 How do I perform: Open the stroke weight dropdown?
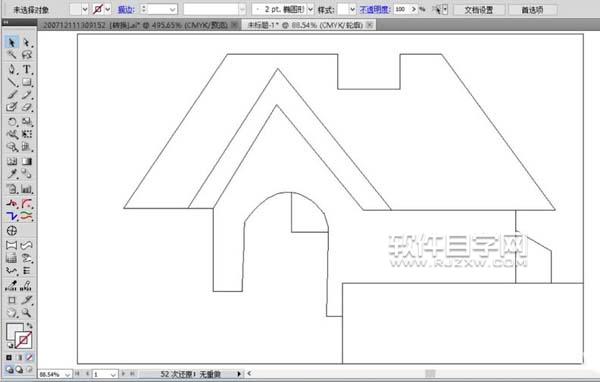pyautogui.click(x=173, y=9)
